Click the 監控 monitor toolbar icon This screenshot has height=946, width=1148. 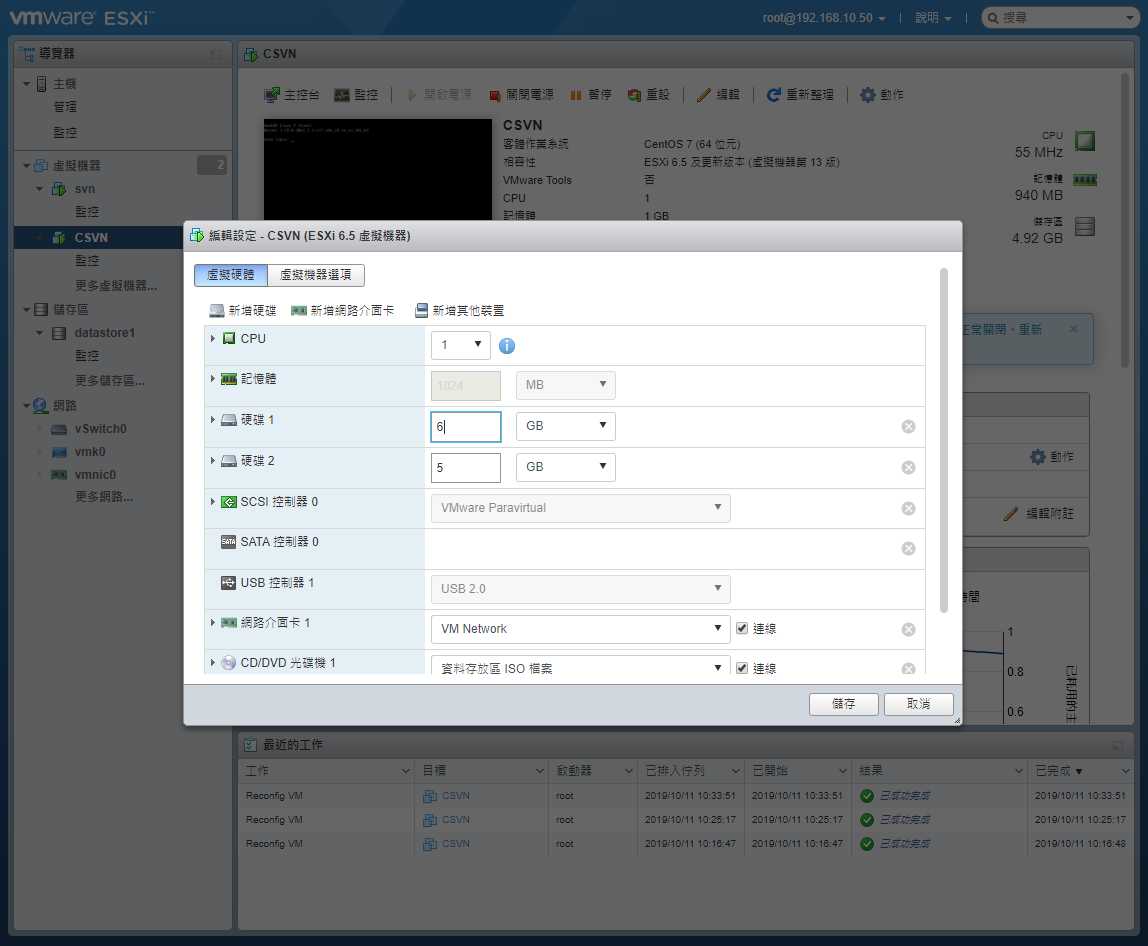342,94
